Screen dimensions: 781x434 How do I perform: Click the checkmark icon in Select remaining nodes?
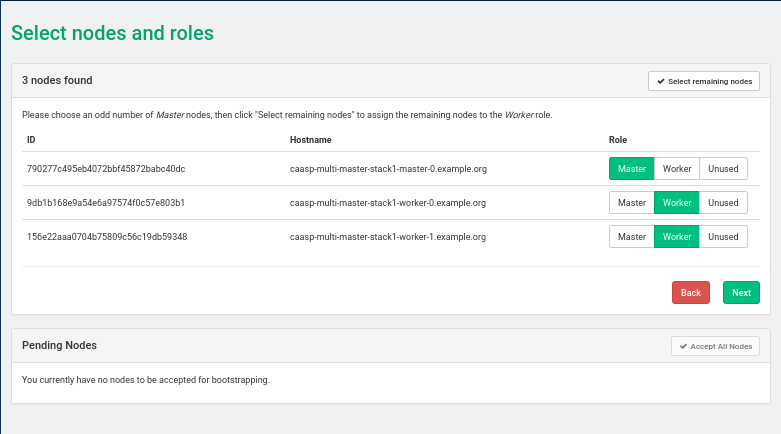click(x=660, y=81)
